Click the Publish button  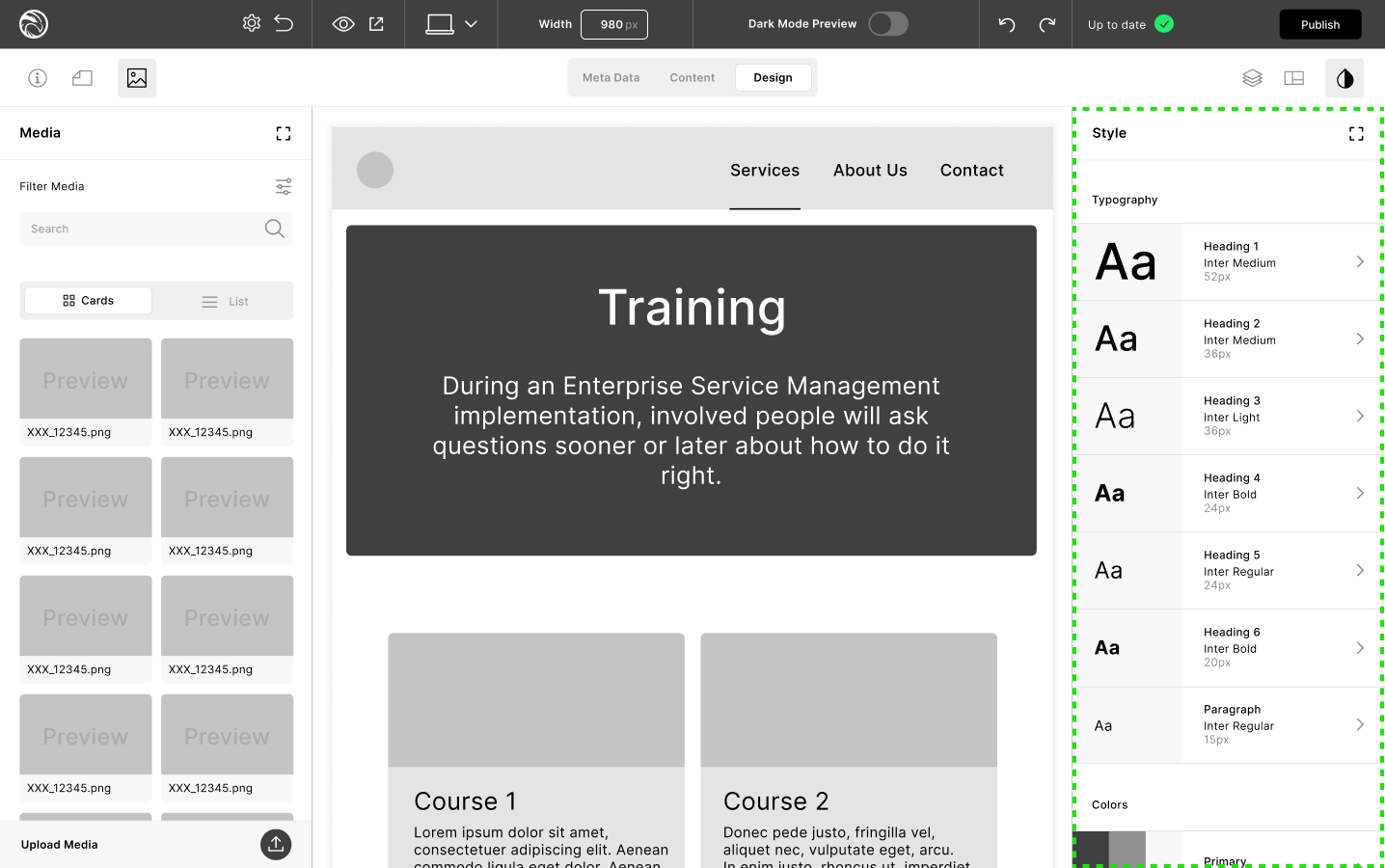pyautogui.click(x=1319, y=24)
